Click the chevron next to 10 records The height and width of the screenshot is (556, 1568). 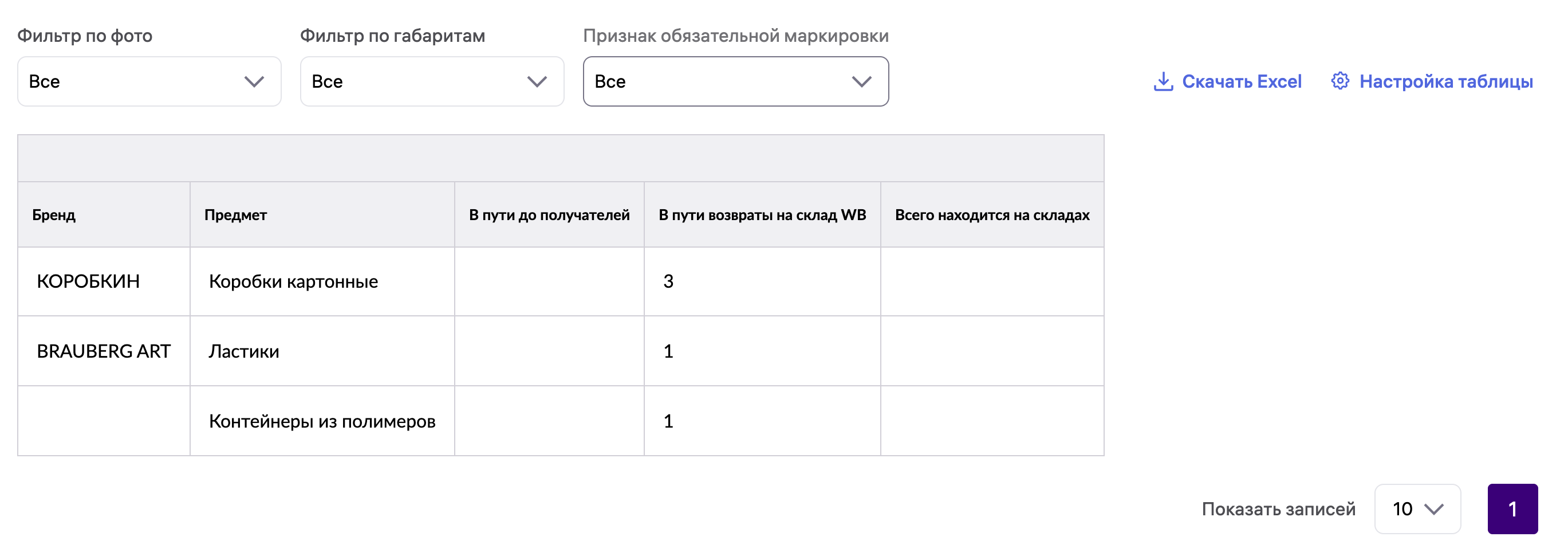[1434, 509]
